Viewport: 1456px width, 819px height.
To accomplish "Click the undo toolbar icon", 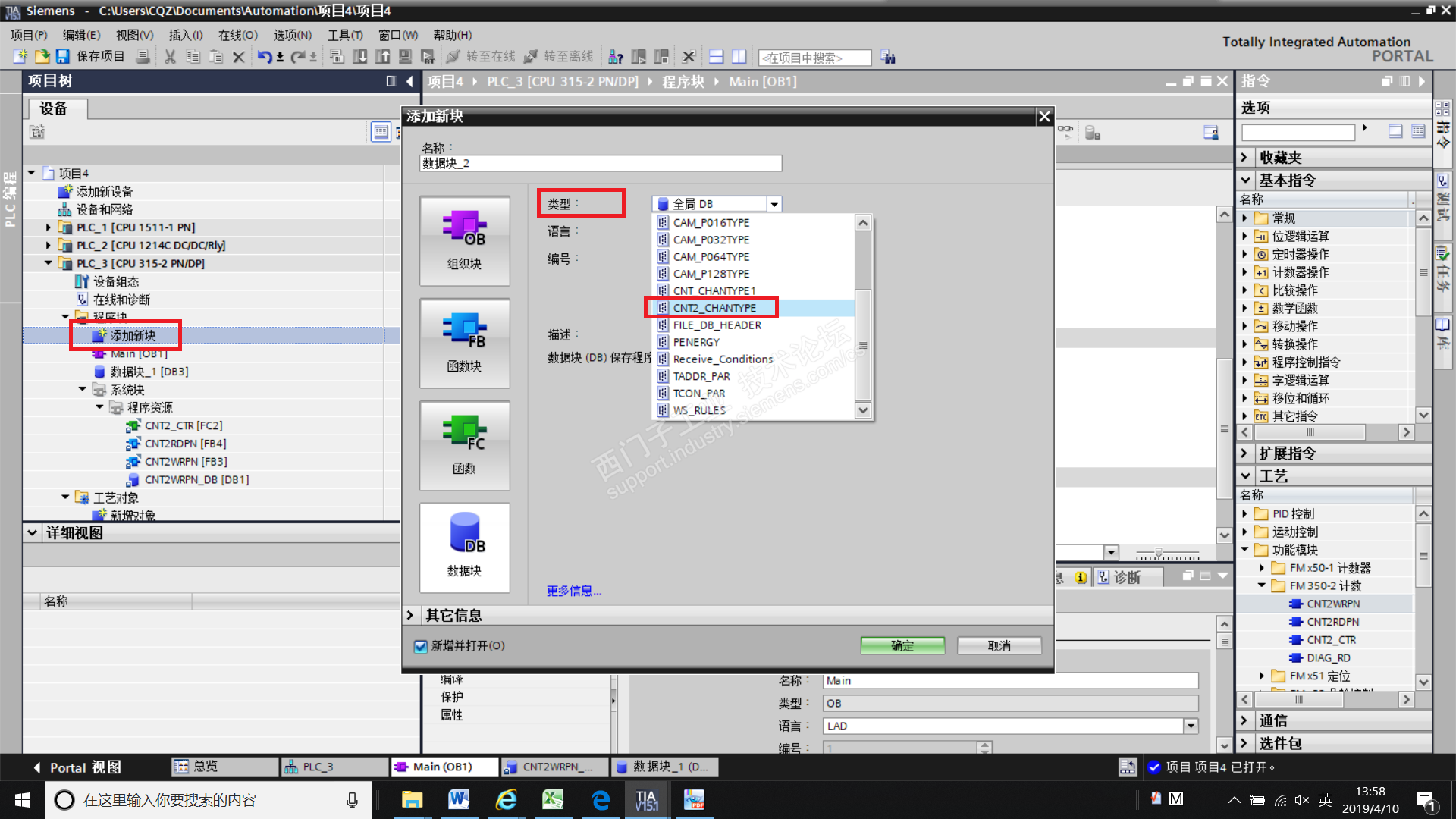I will click(264, 57).
